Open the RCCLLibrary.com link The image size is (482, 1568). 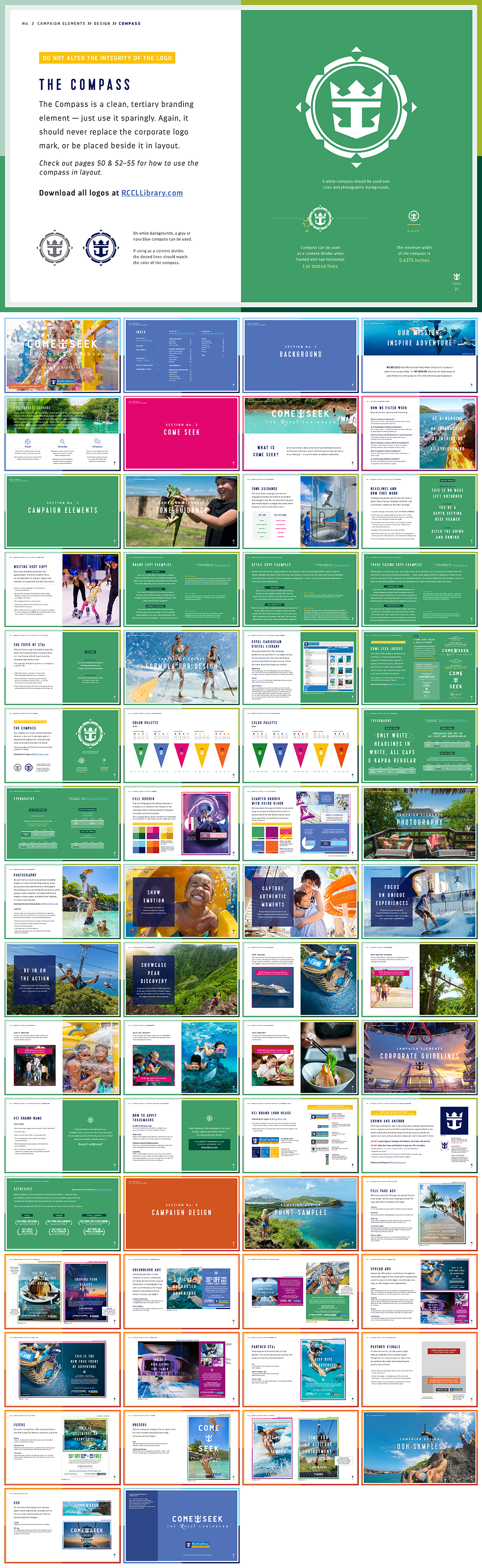pos(152,193)
